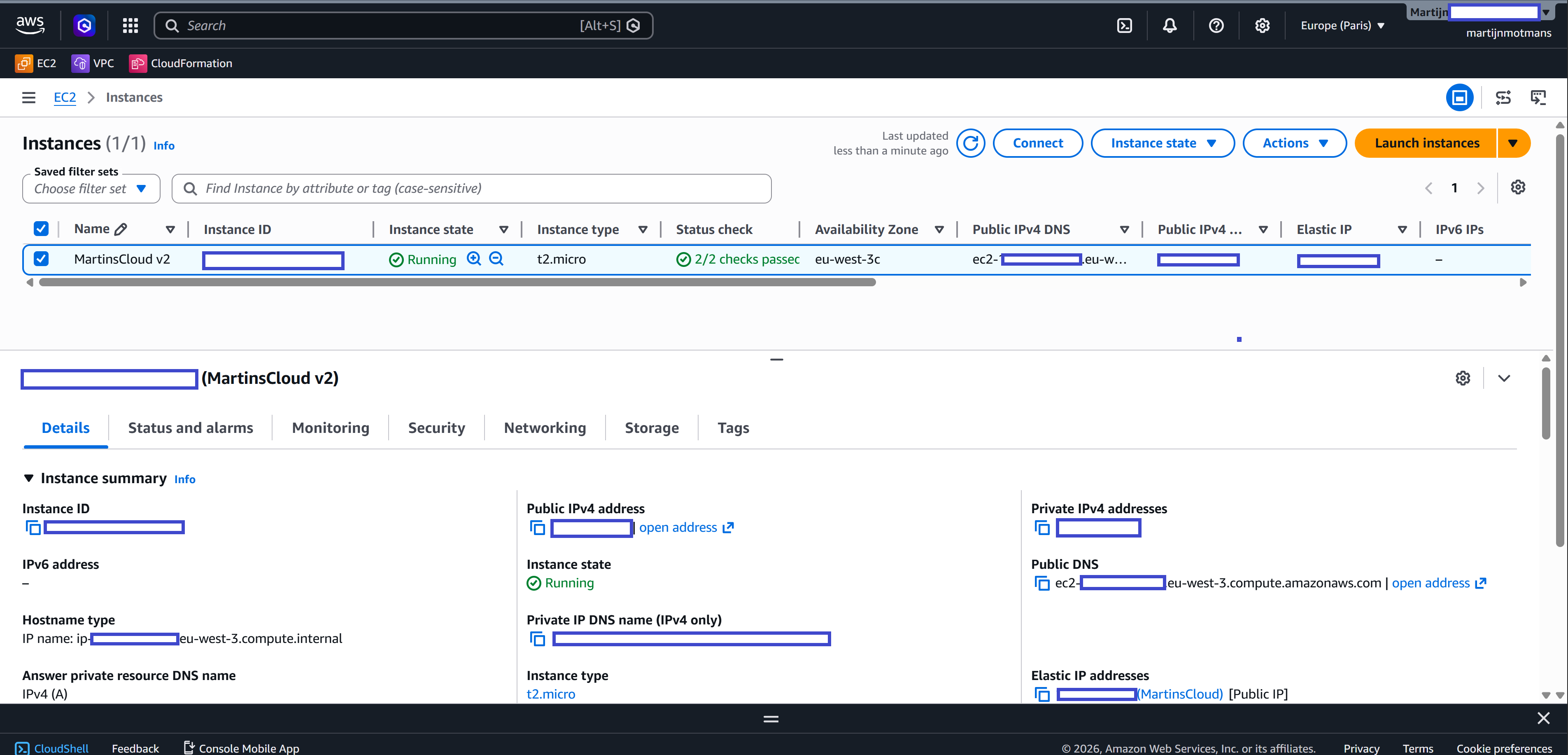The height and width of the screenshot is (755, 1568).
Task: Open detail panel settings gear
Action: tap(1463, 378)
